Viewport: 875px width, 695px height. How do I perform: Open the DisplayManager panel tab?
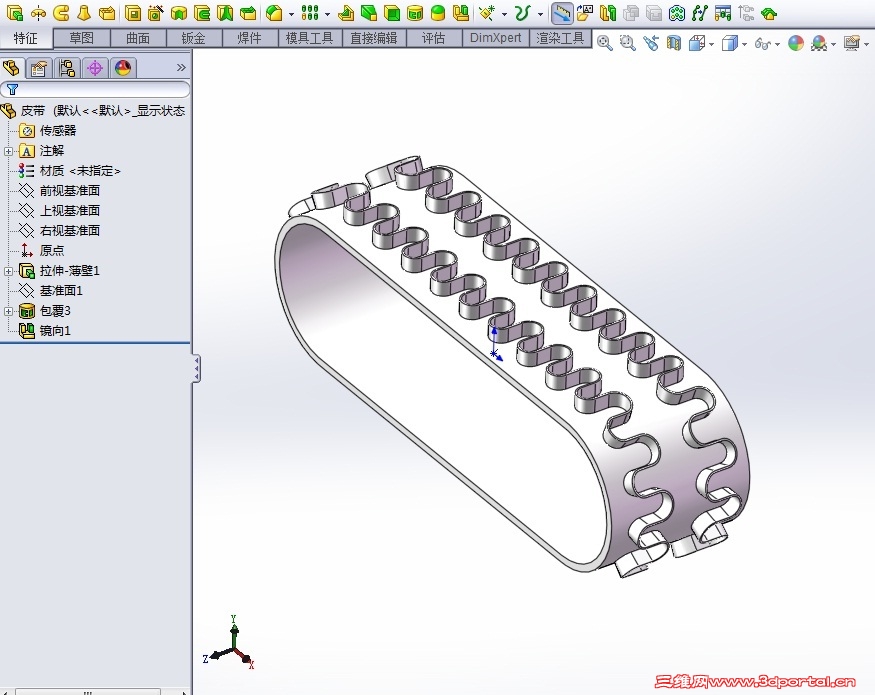coord(123,68)
